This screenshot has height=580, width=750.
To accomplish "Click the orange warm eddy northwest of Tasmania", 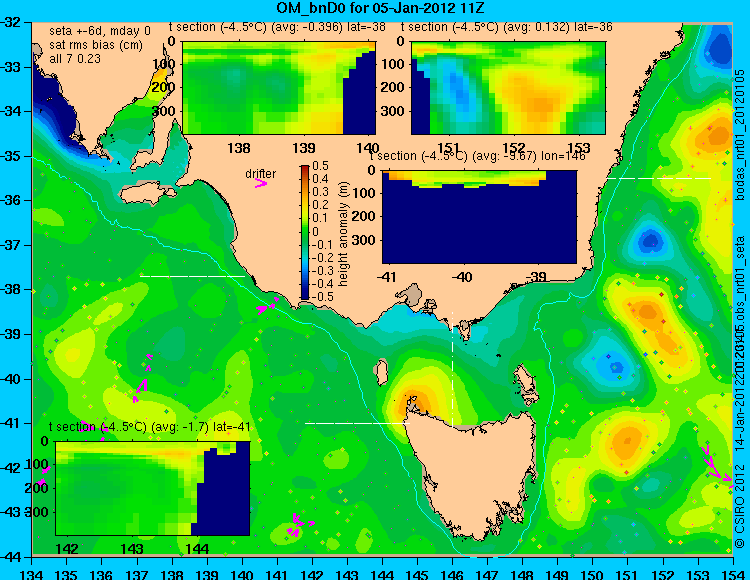I will coord(415,402).
